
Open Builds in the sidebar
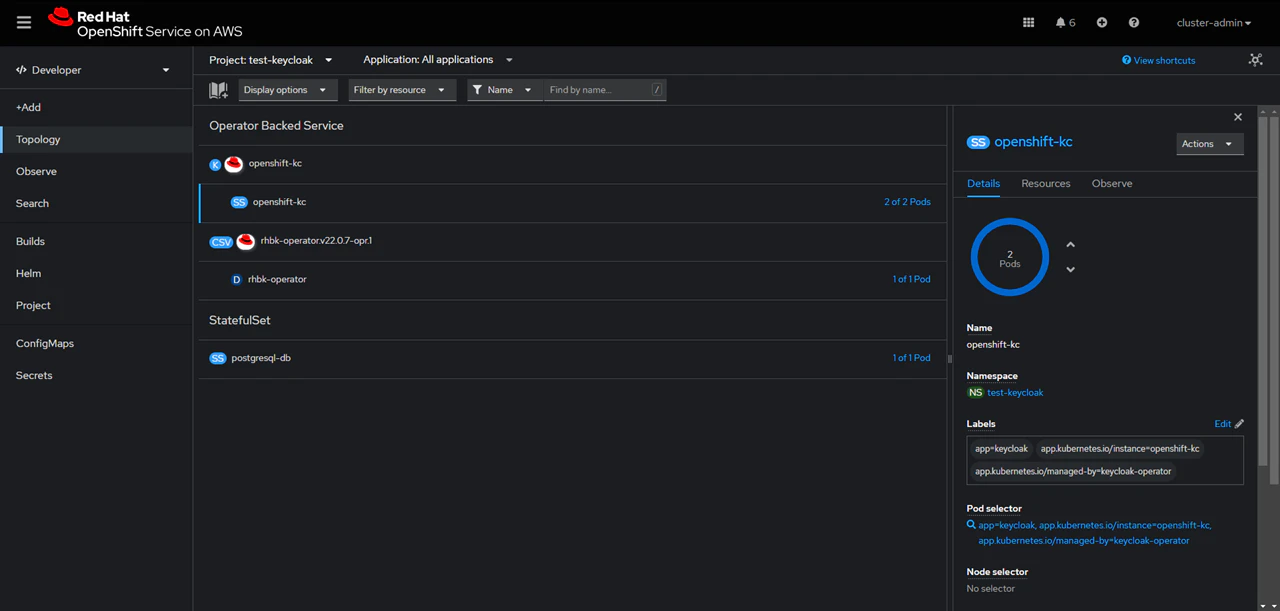96,242
